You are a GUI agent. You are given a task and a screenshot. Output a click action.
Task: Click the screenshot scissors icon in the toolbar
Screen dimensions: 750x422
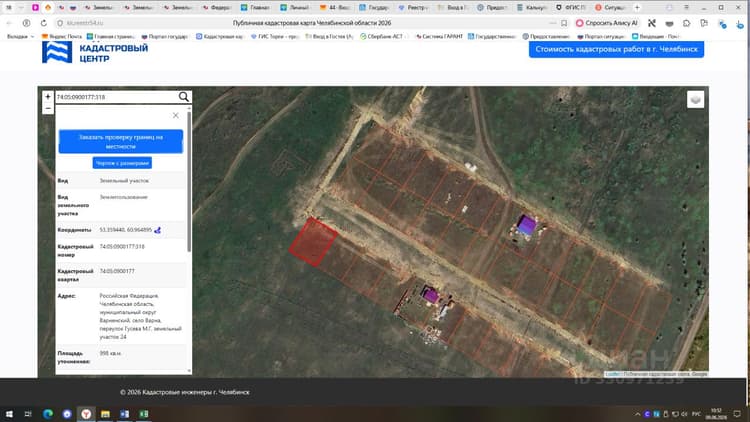(x=651, y=23)
